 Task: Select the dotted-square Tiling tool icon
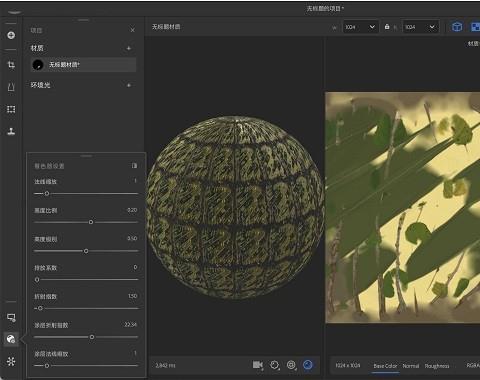11,109
